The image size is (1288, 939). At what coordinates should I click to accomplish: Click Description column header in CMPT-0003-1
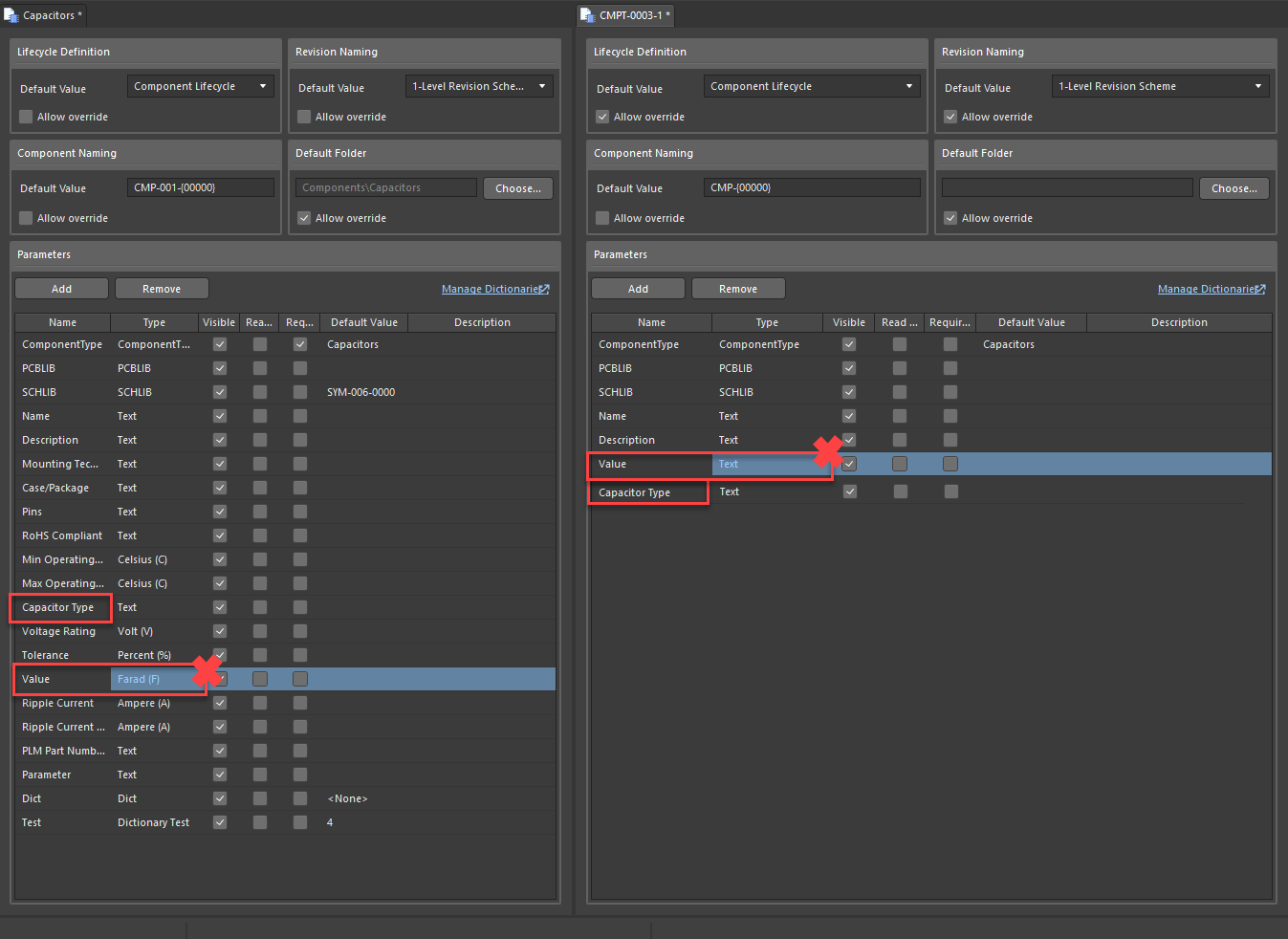coord(1179,322)
